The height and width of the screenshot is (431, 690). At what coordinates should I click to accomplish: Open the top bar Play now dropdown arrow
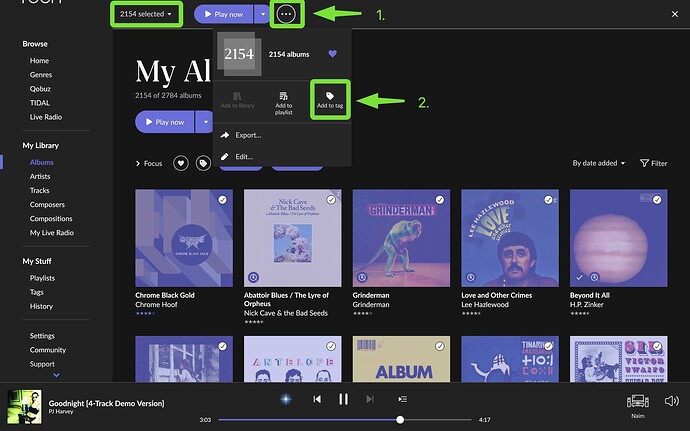(x=263, y=14)
